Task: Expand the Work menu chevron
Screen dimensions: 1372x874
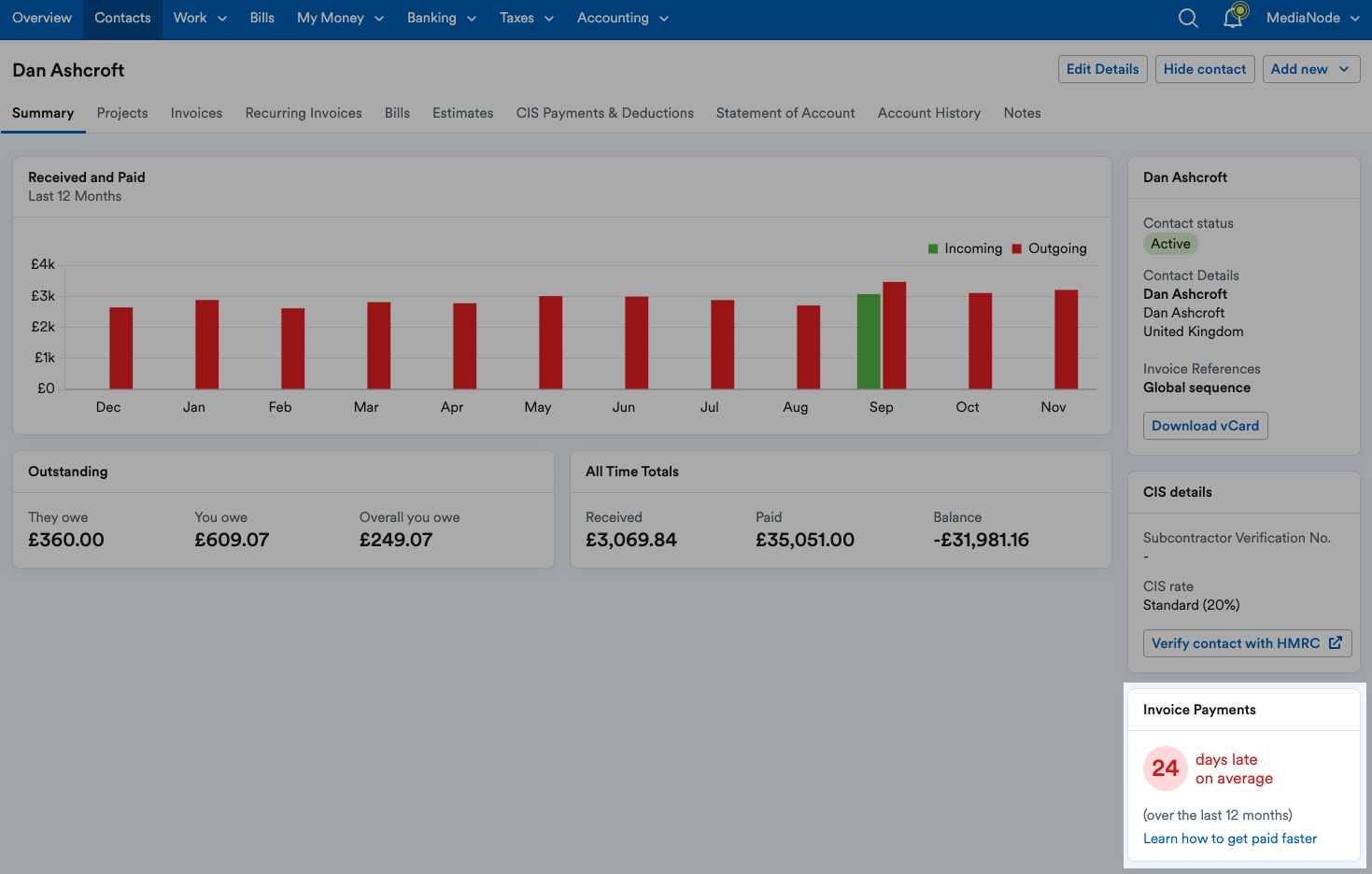Action: point(222,19)
